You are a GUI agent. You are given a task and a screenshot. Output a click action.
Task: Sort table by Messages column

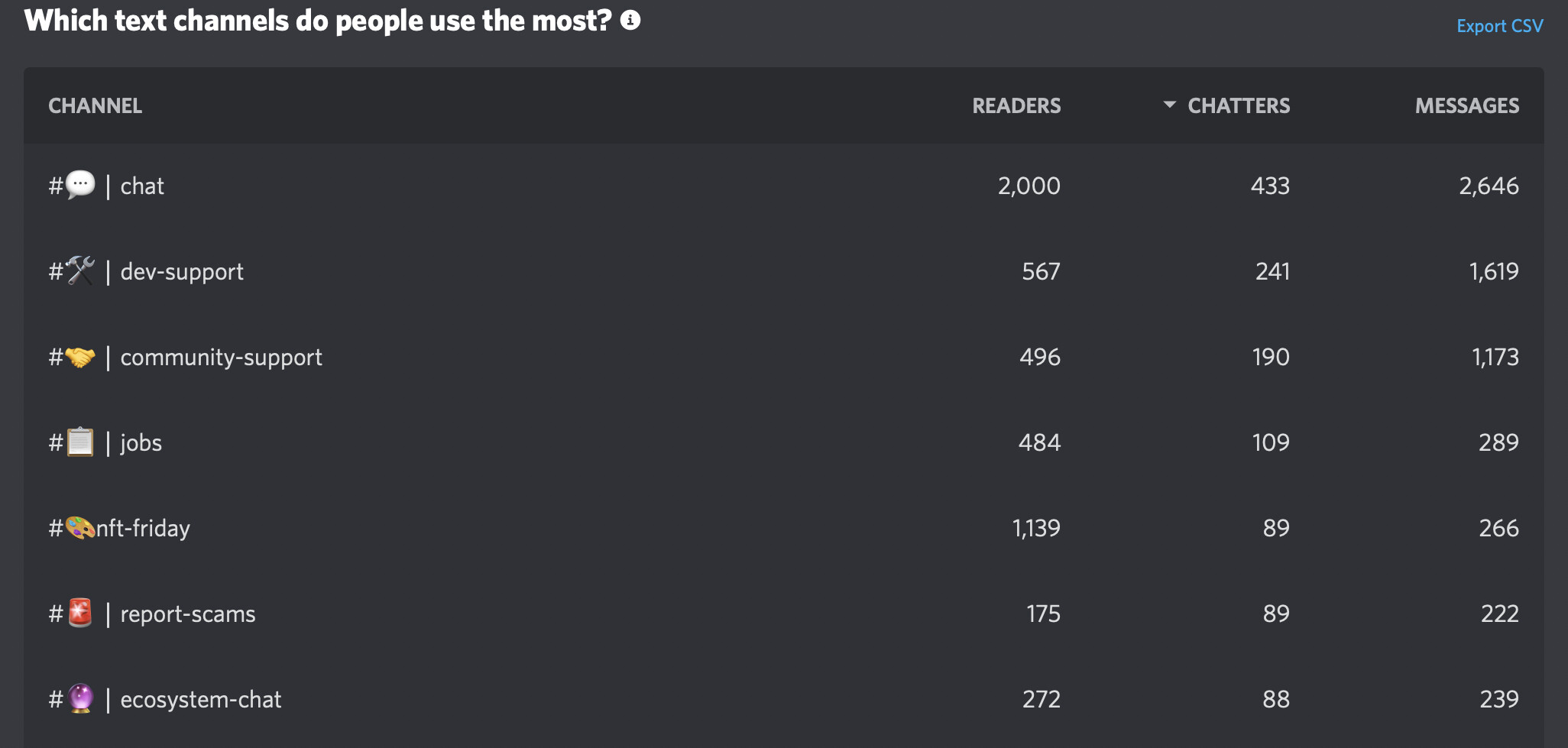(1466, 105)
